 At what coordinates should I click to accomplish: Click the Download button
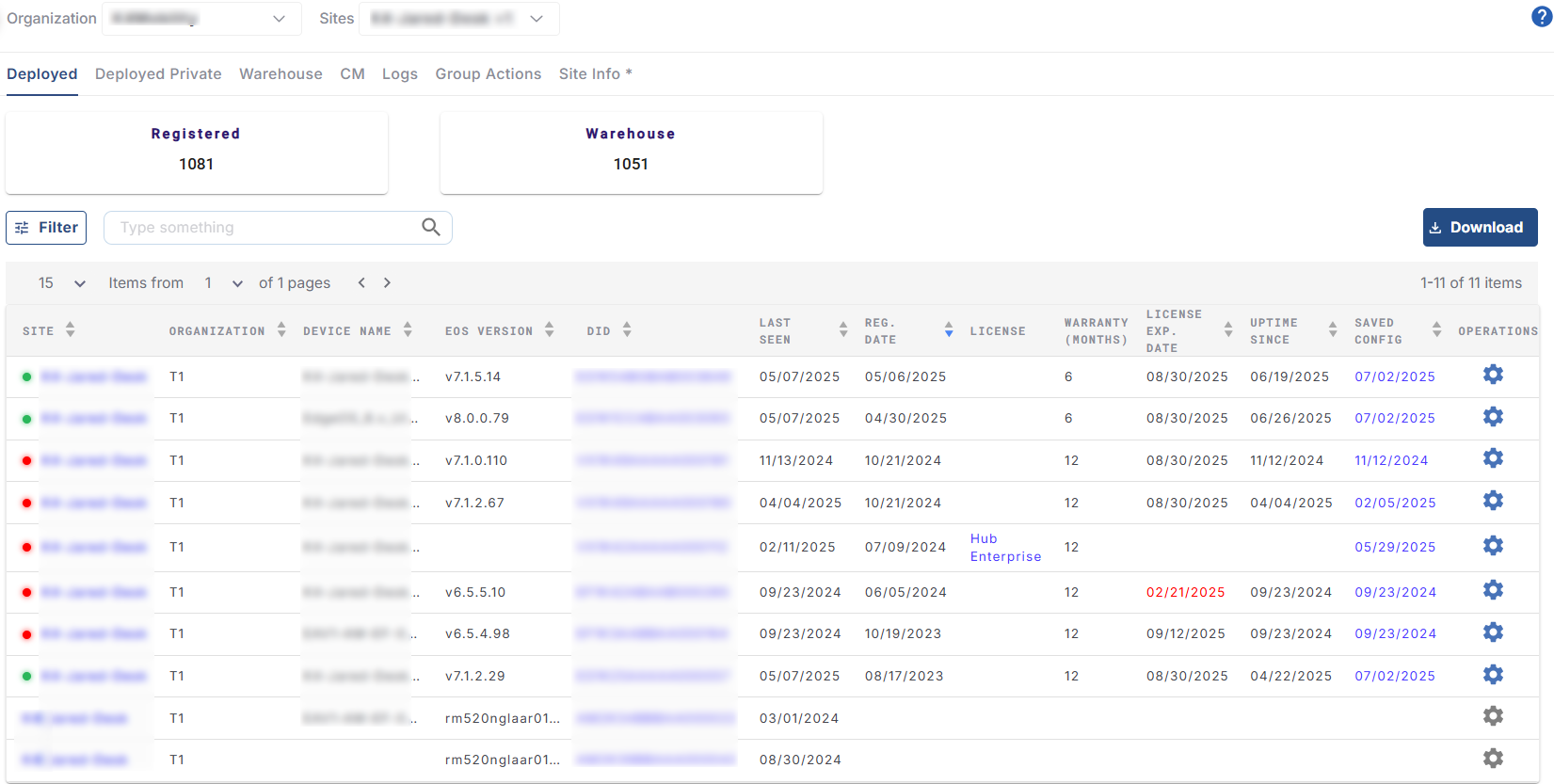[1480, 227]
